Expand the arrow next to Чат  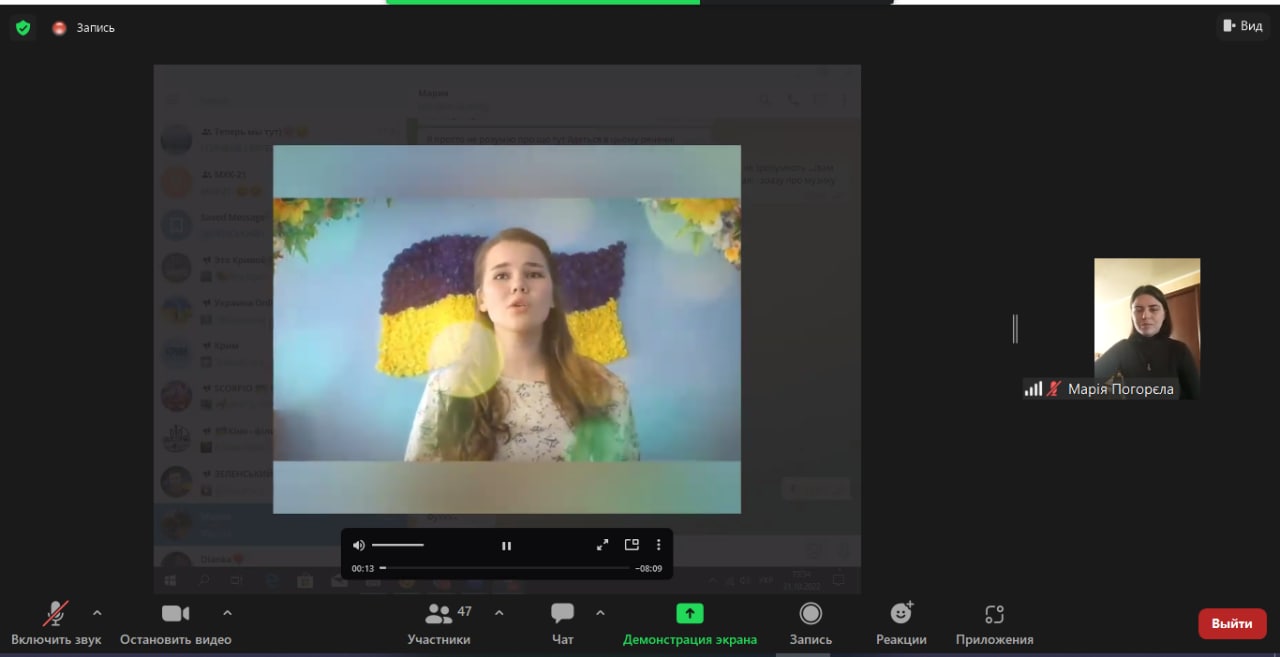(600, 613)
